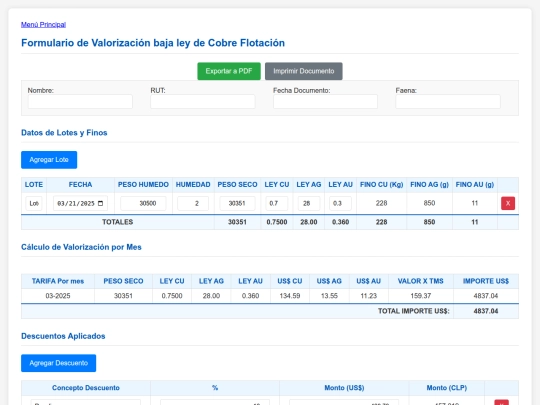Click the Imprimir Documento button

point(304,71)
